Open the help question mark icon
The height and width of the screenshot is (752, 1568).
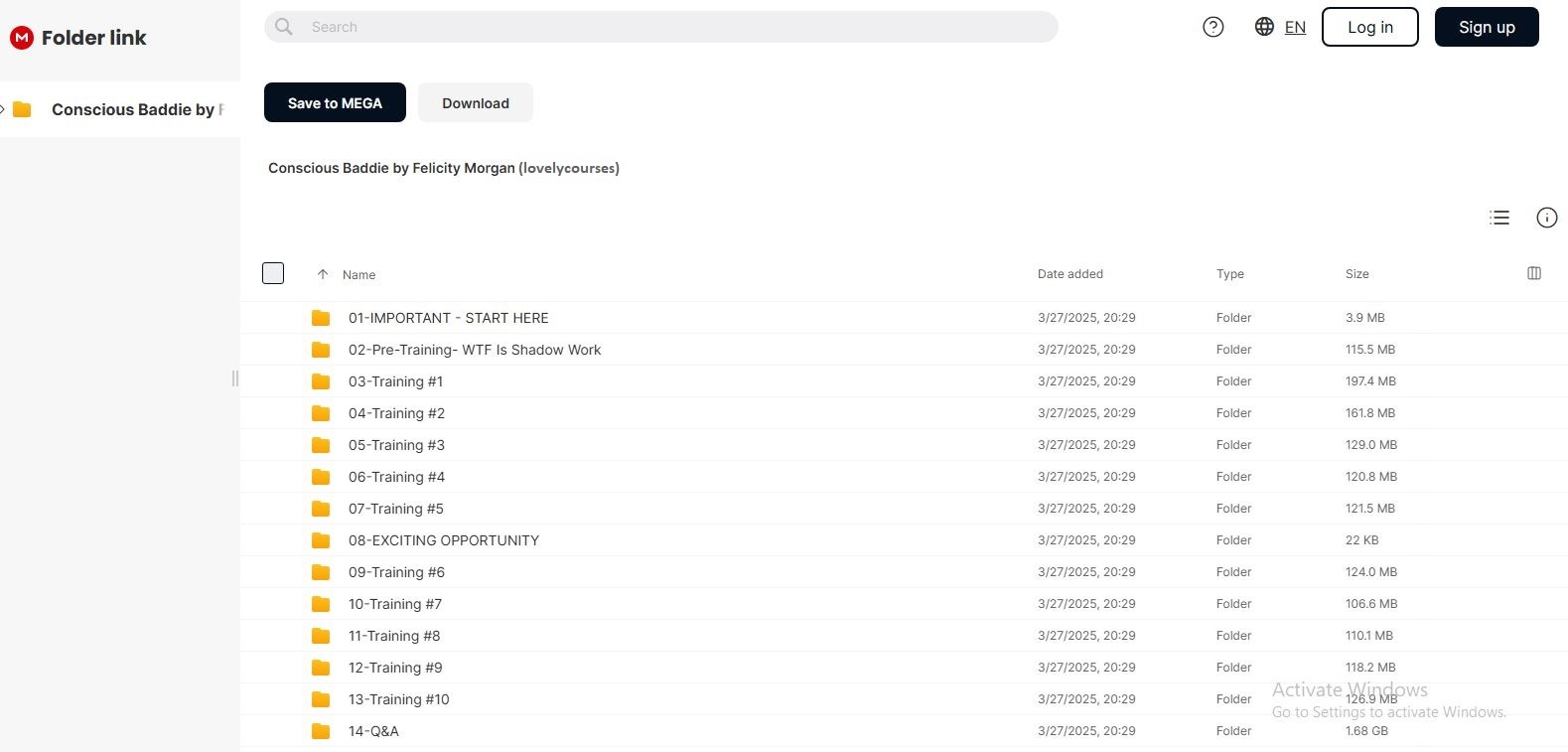pos(1212,27)
